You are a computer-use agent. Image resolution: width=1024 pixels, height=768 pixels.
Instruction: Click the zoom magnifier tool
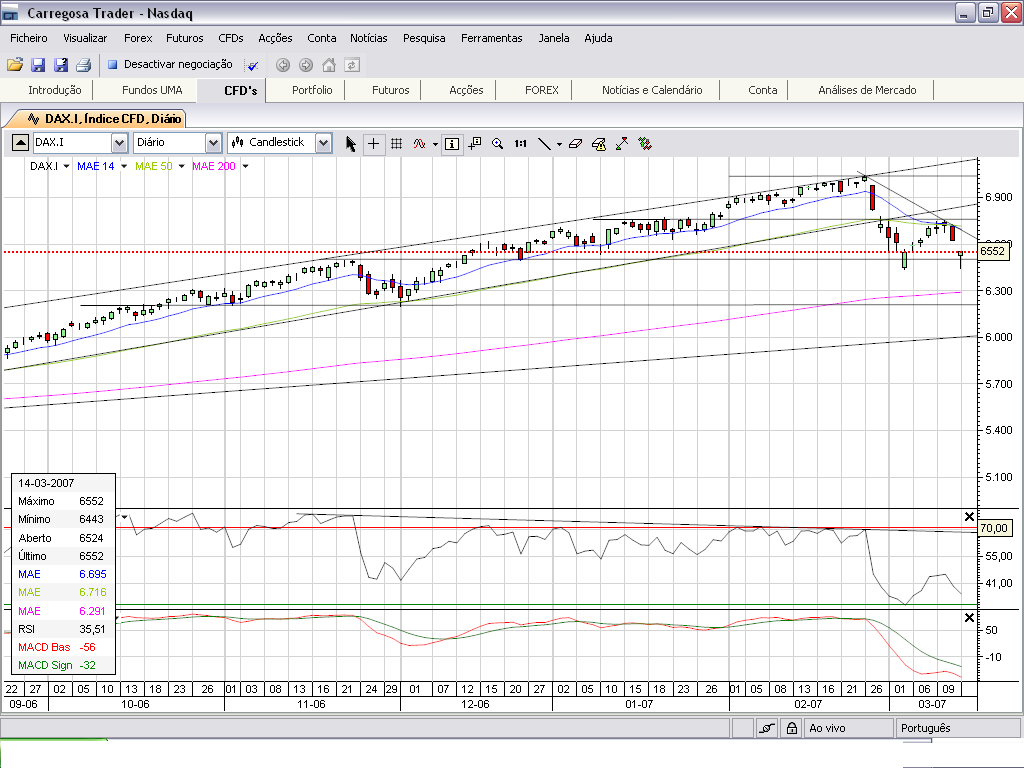498,144
